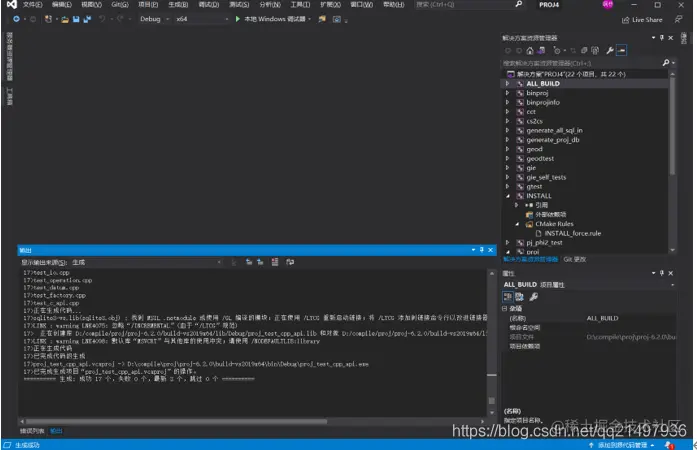
Task: Switch to the 解决方案资源管理器 bottom tab
Action: pos(531,259)
